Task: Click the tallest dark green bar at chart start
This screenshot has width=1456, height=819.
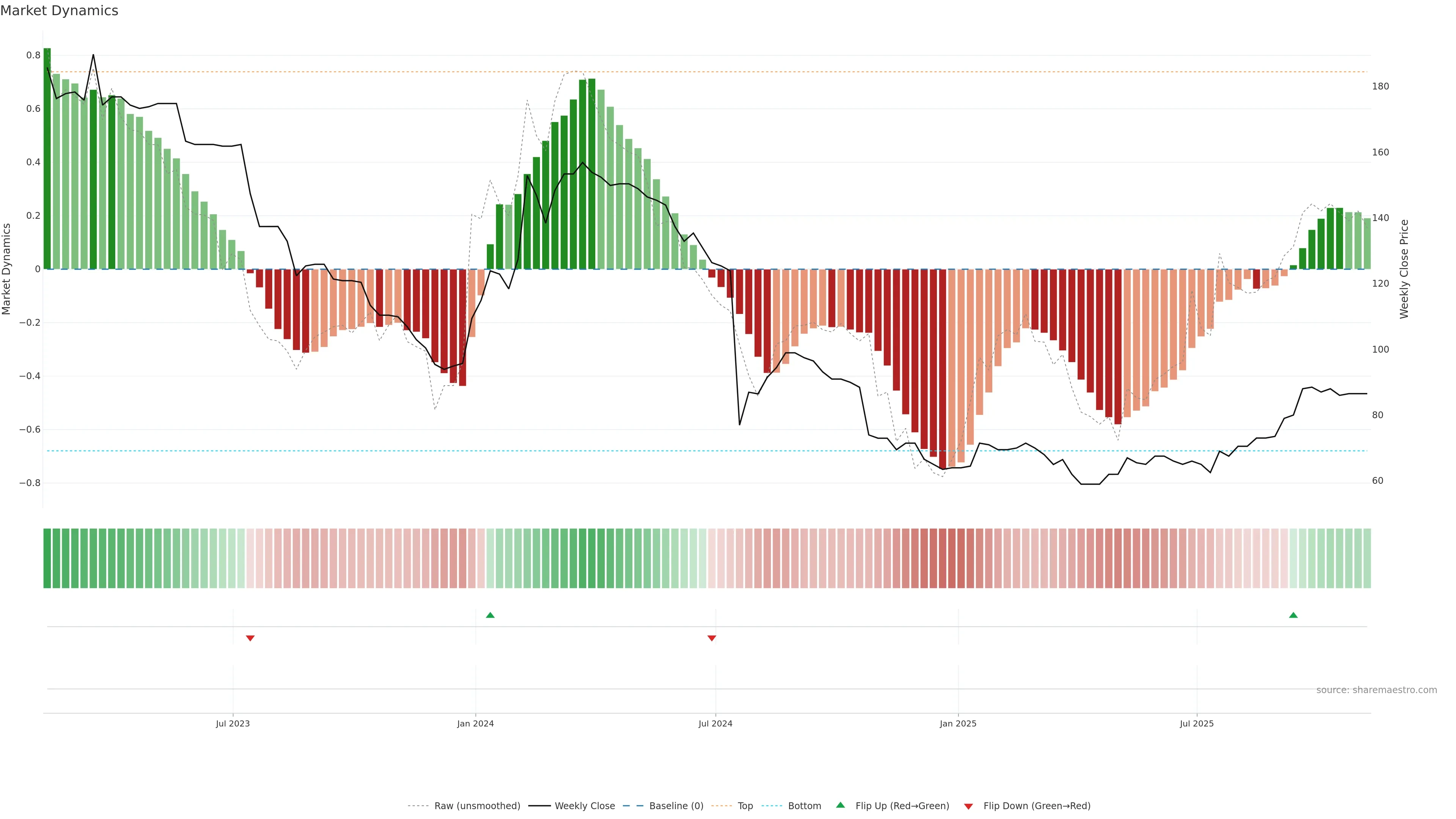Action: (x=47, y=158)
